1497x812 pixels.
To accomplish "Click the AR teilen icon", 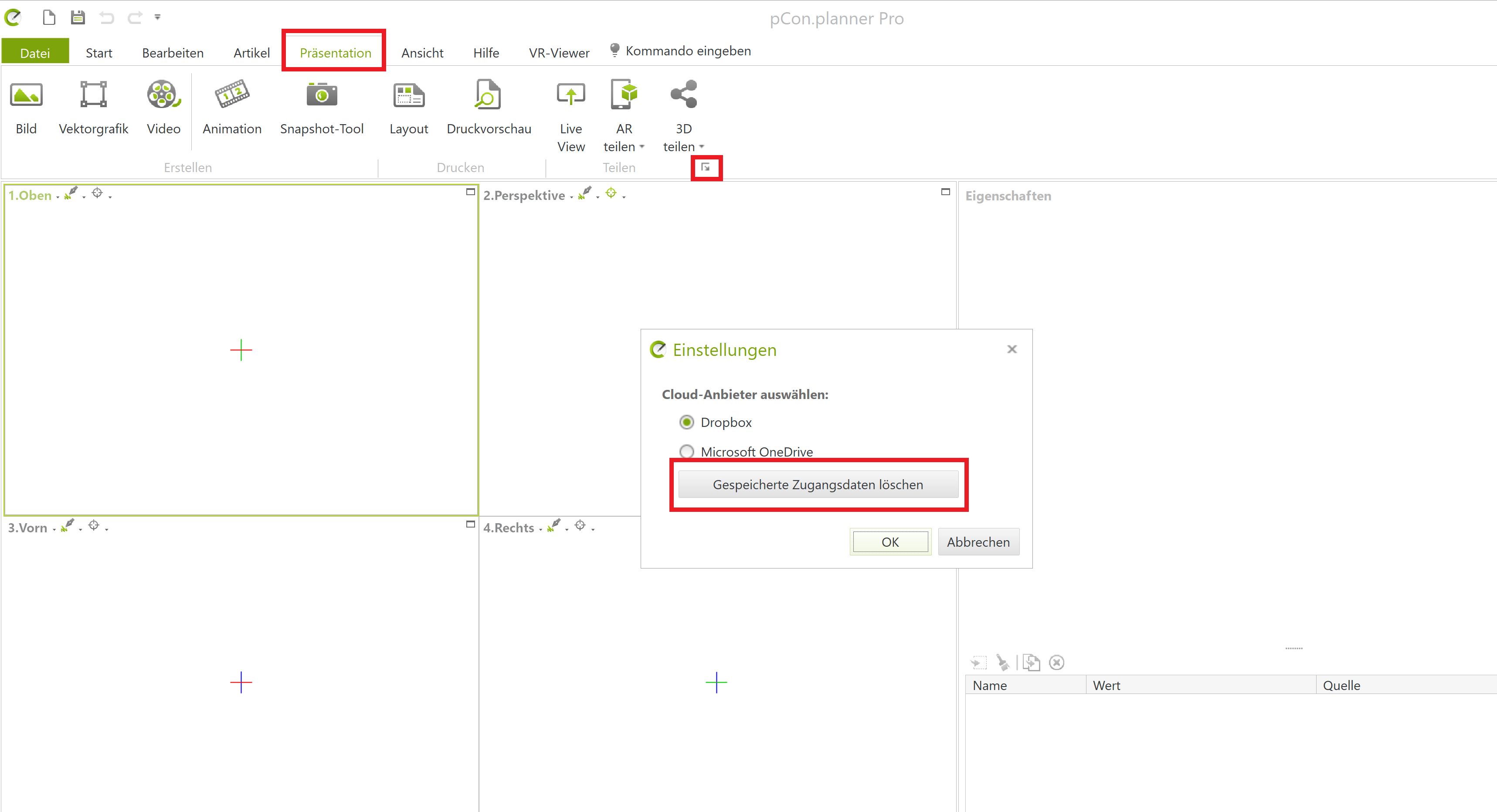I will pos(624,95).
